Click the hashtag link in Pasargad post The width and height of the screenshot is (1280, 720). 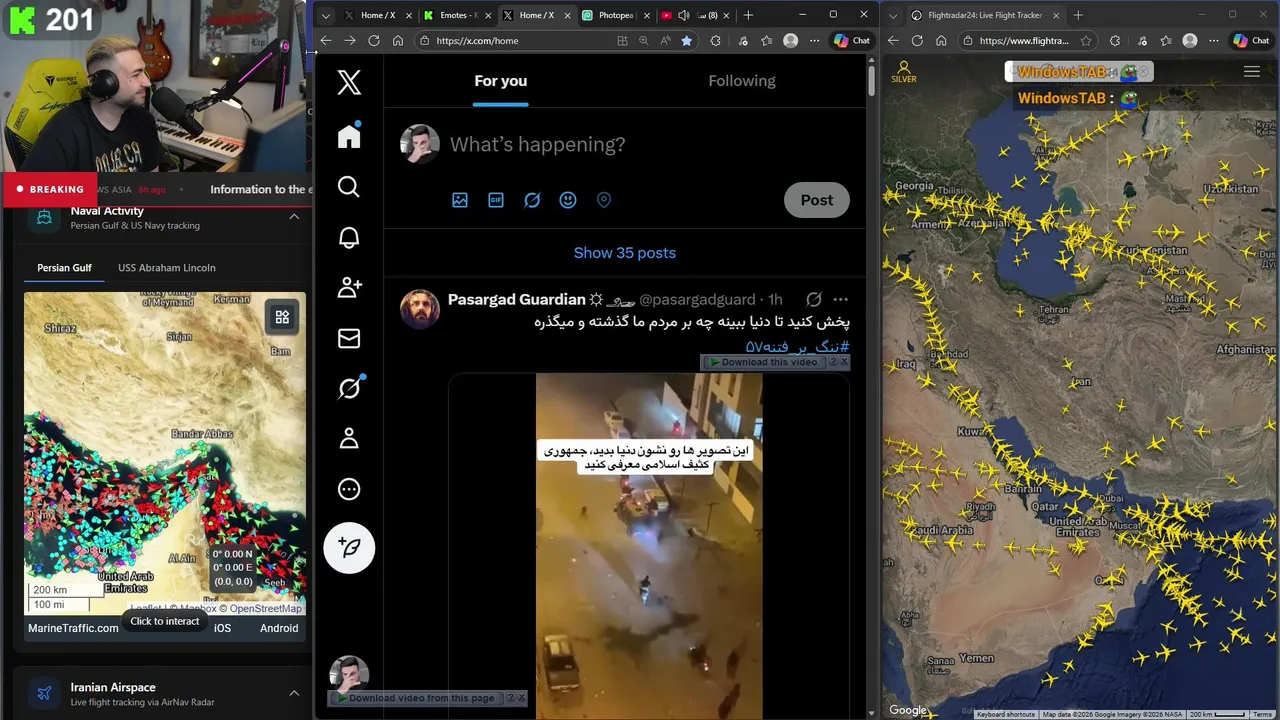tap(797, 346)
